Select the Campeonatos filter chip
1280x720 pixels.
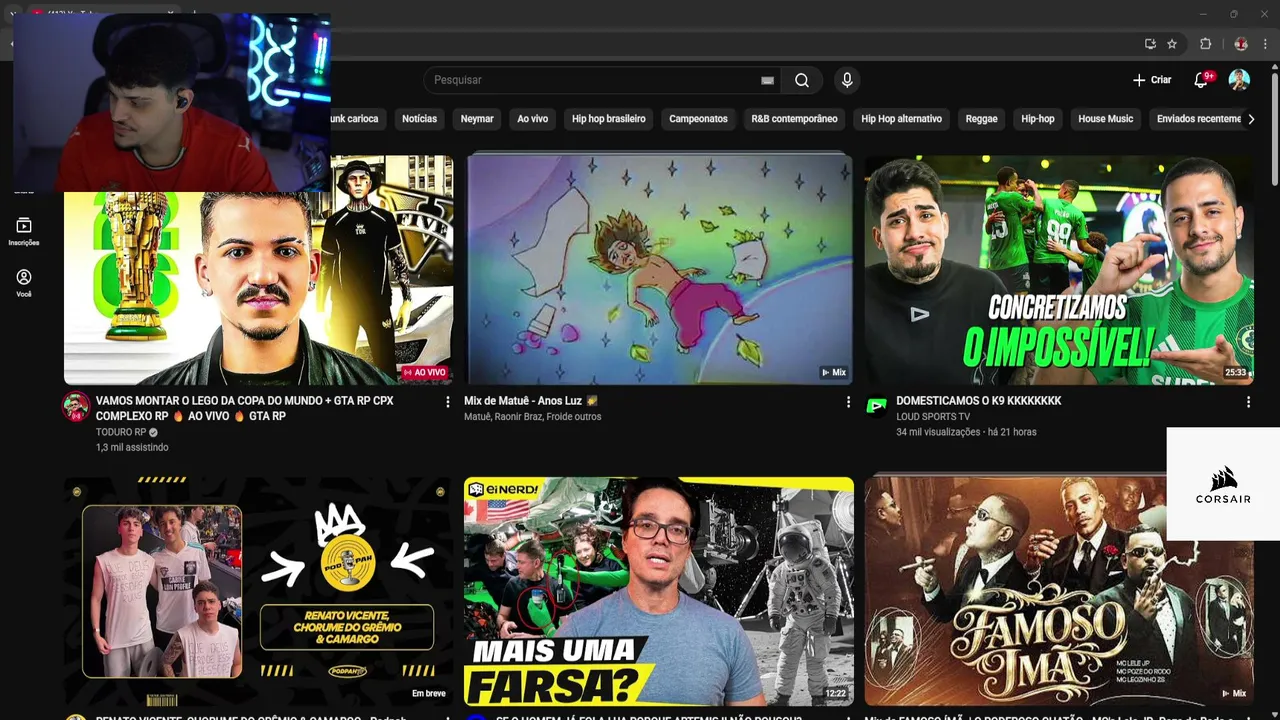pos(698,119)
